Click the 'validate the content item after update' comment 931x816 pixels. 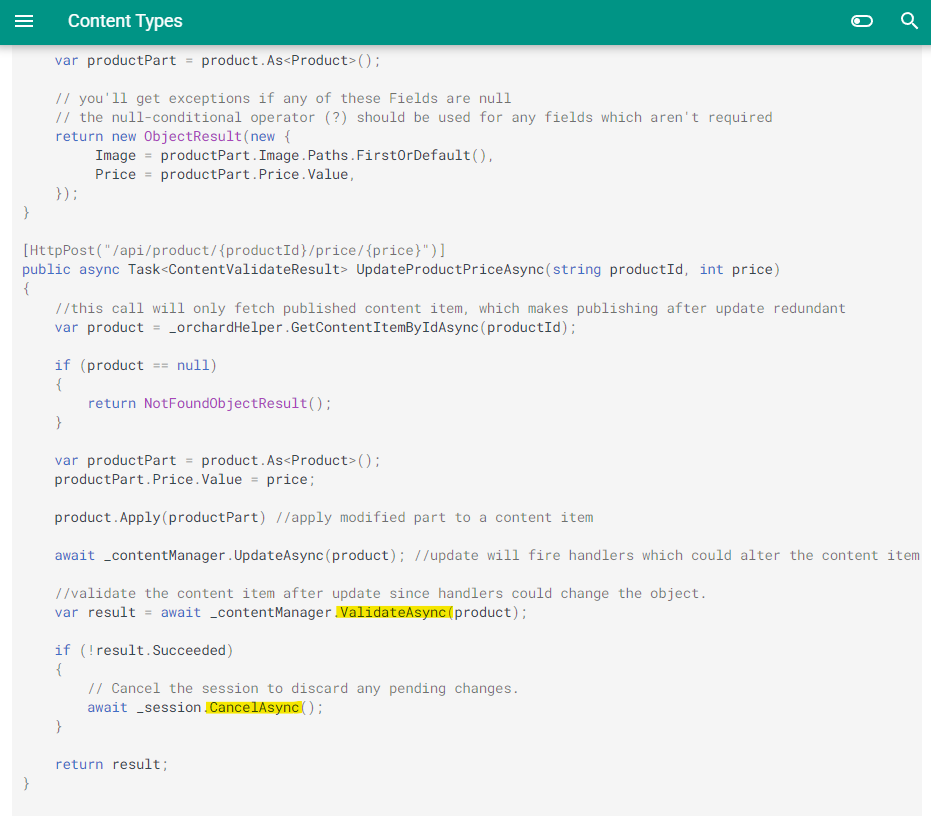[x=380, y=593]
